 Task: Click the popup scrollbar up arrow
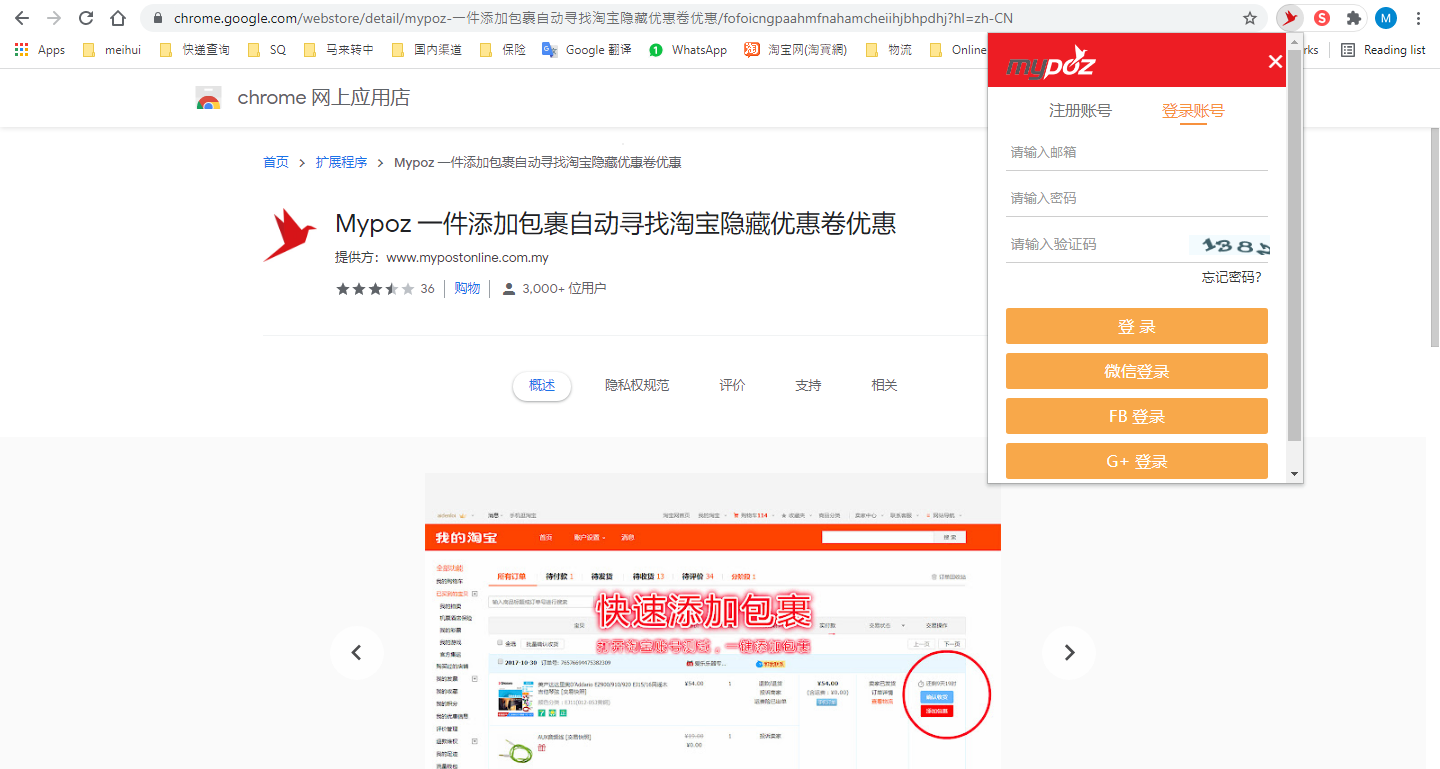click(x=1295, y=42)
